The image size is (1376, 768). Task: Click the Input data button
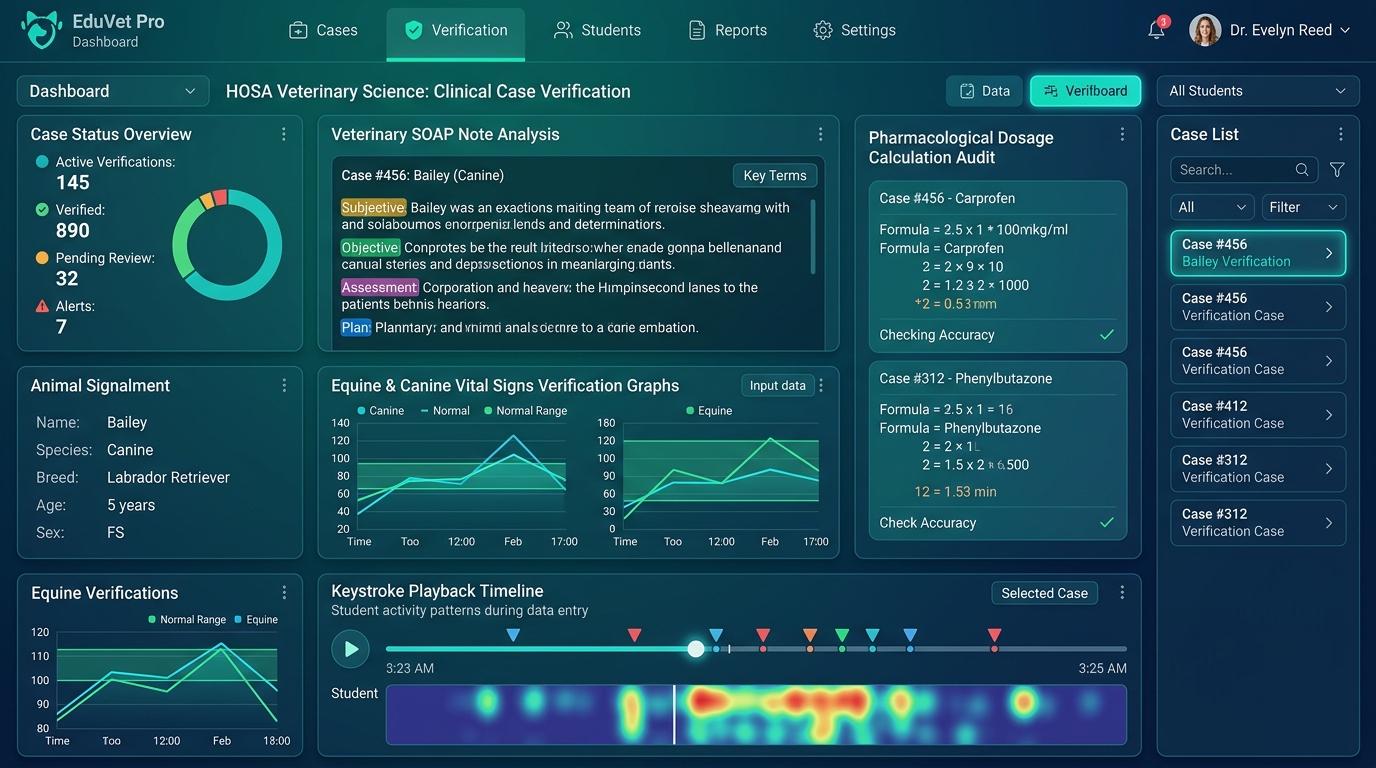tap(777, 386)
